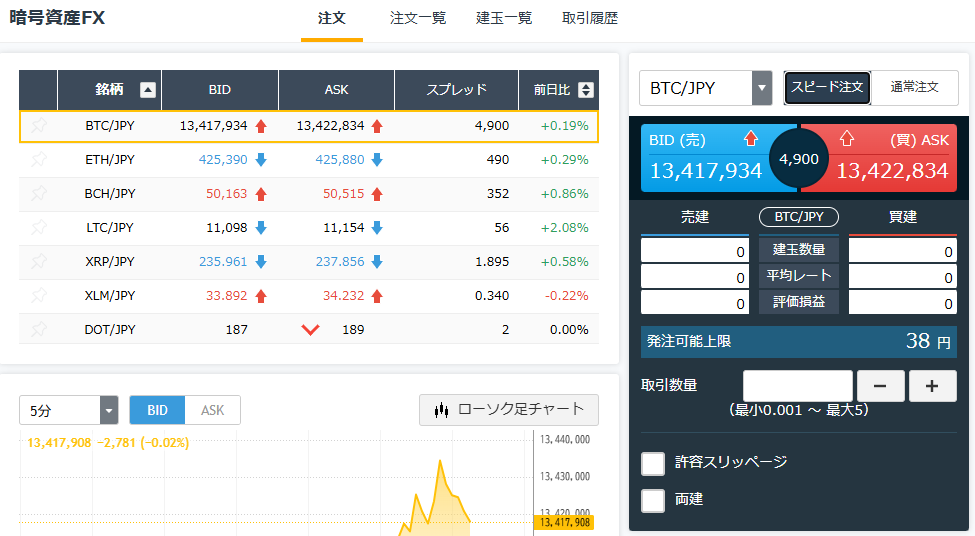
Task: Favorite the LTC/JPY row star
Action: (39, 228)
